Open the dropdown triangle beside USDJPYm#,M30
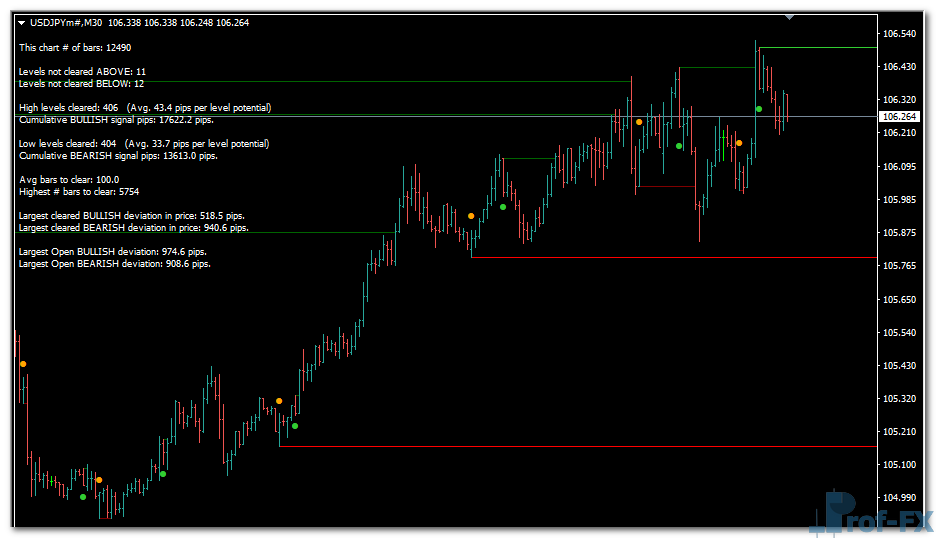936x538 pixels. tap(22, 22)
